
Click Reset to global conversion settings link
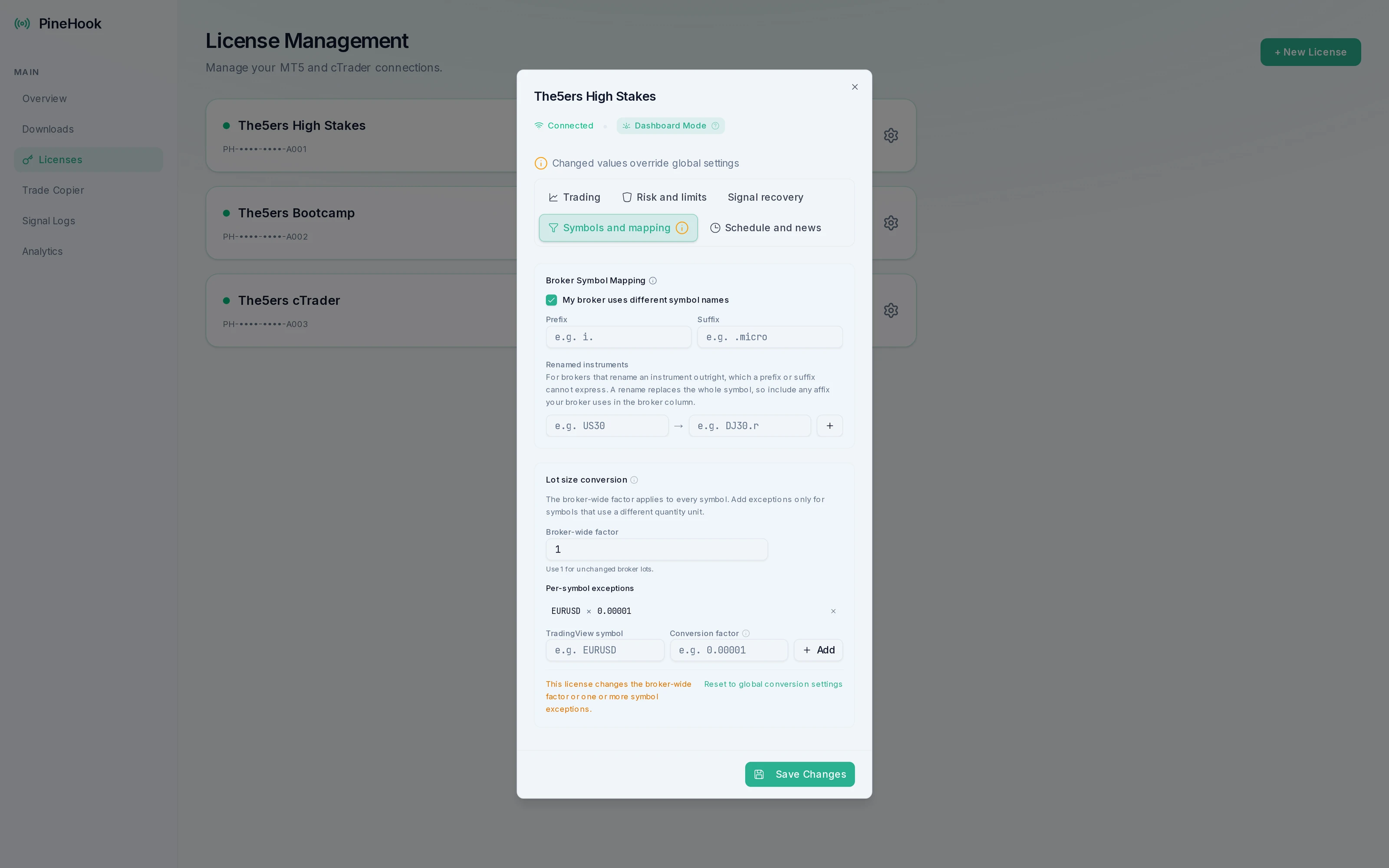click(x=773, y=684)
